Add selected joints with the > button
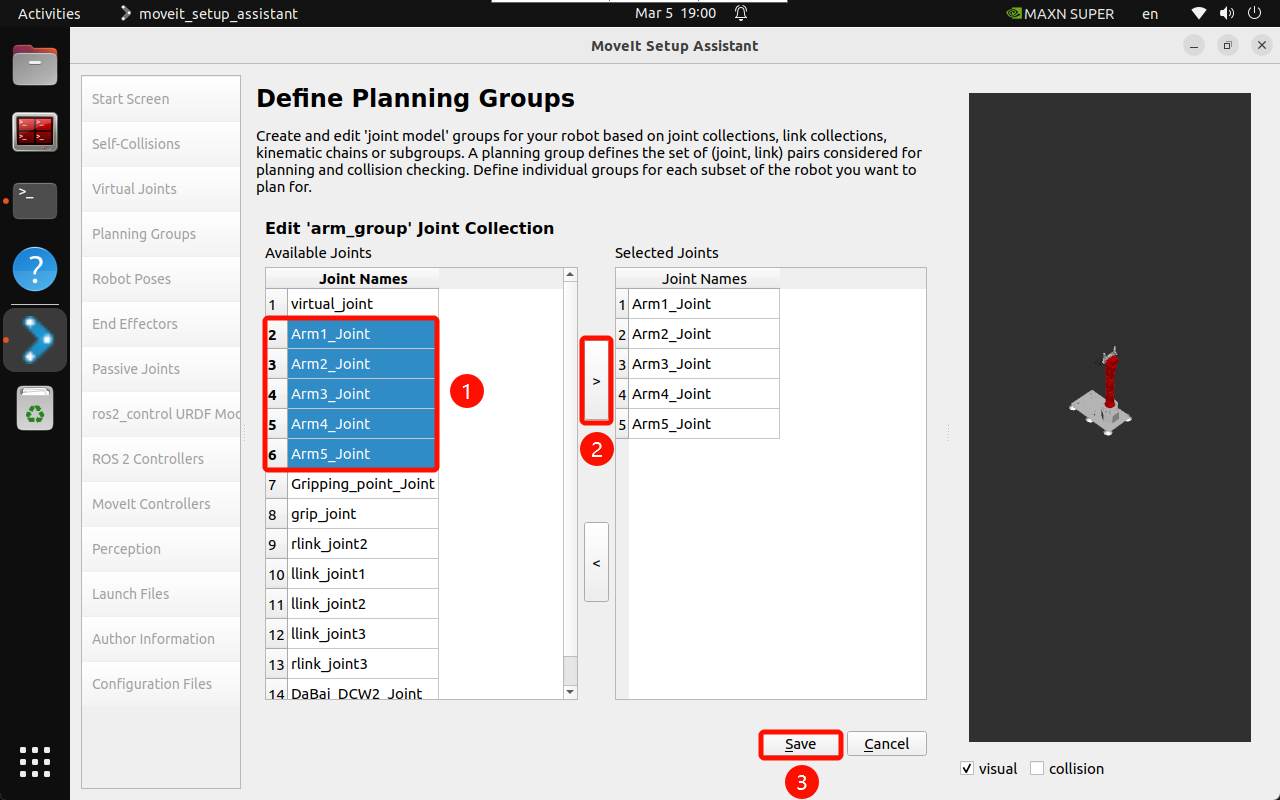Screen dimensions: 1280x800 [x=596, y=381]
